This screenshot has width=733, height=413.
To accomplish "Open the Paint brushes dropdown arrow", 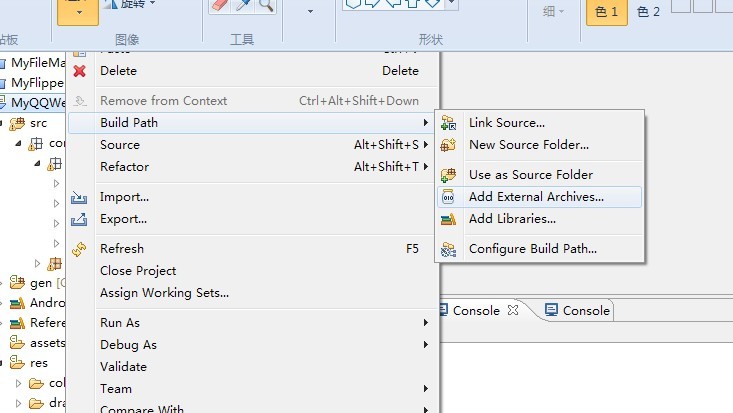I will (310, 11).
